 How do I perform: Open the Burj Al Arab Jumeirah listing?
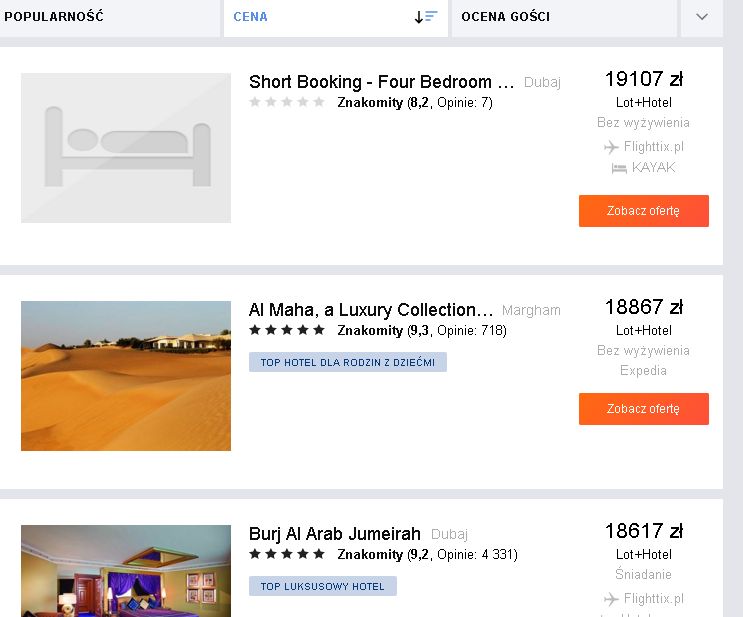pos(335,534)
